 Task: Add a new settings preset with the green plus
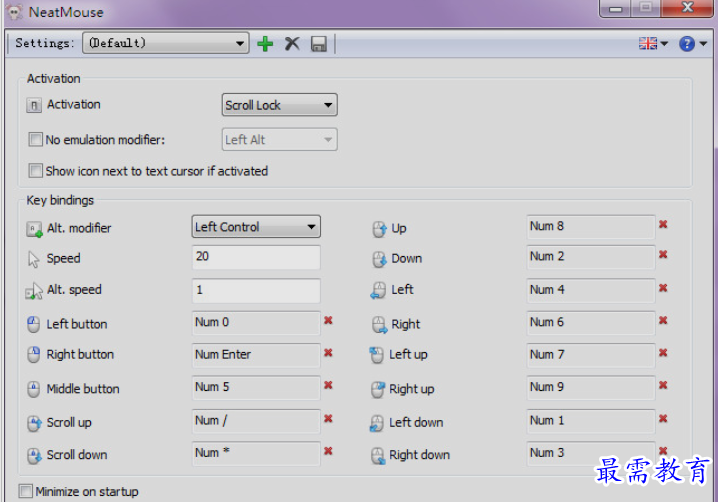(265, 44)
